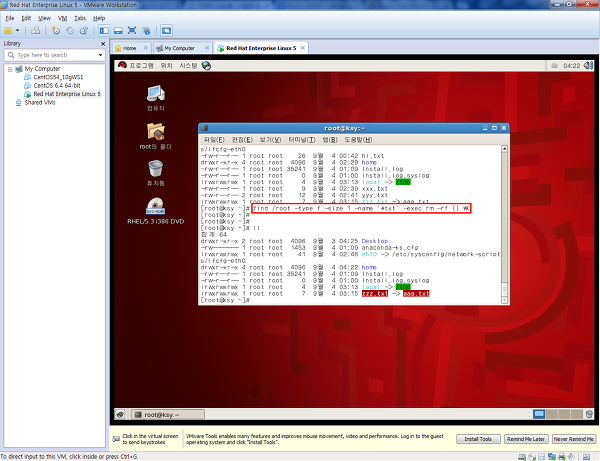
Task: Select the RHEL/5.3 i386 DVD icon
Action: point(155,211)
